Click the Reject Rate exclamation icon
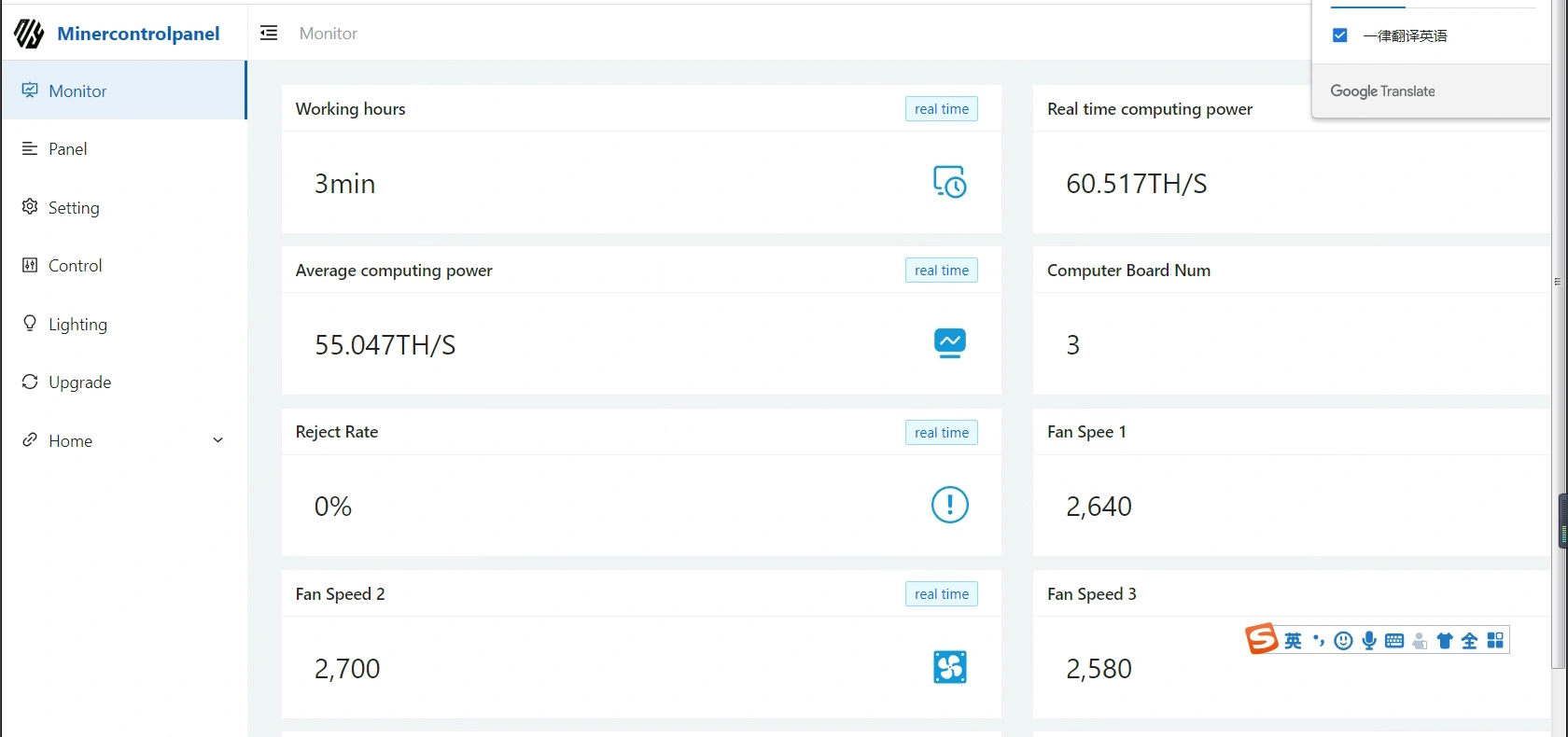Image resolution: width=1568 pixels, height=737 pixels. pyautogui.click(x=949, y=505)
